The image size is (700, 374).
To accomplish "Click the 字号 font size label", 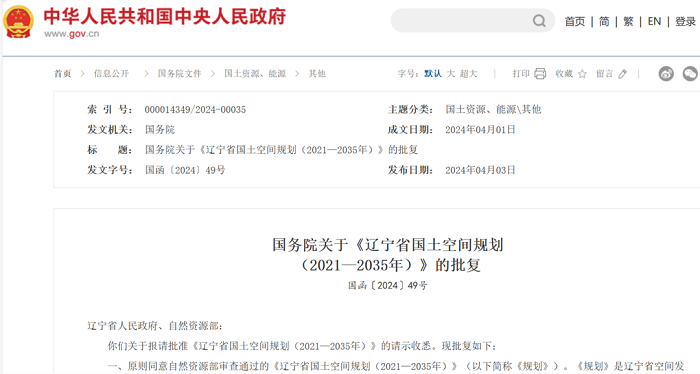I will pos(408,74).
